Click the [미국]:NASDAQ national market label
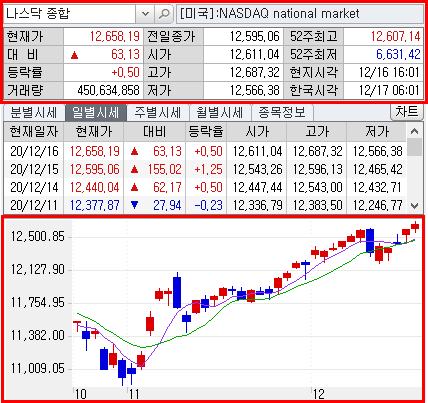The height and width of the screenshot is (403, 428). point(269,14)
